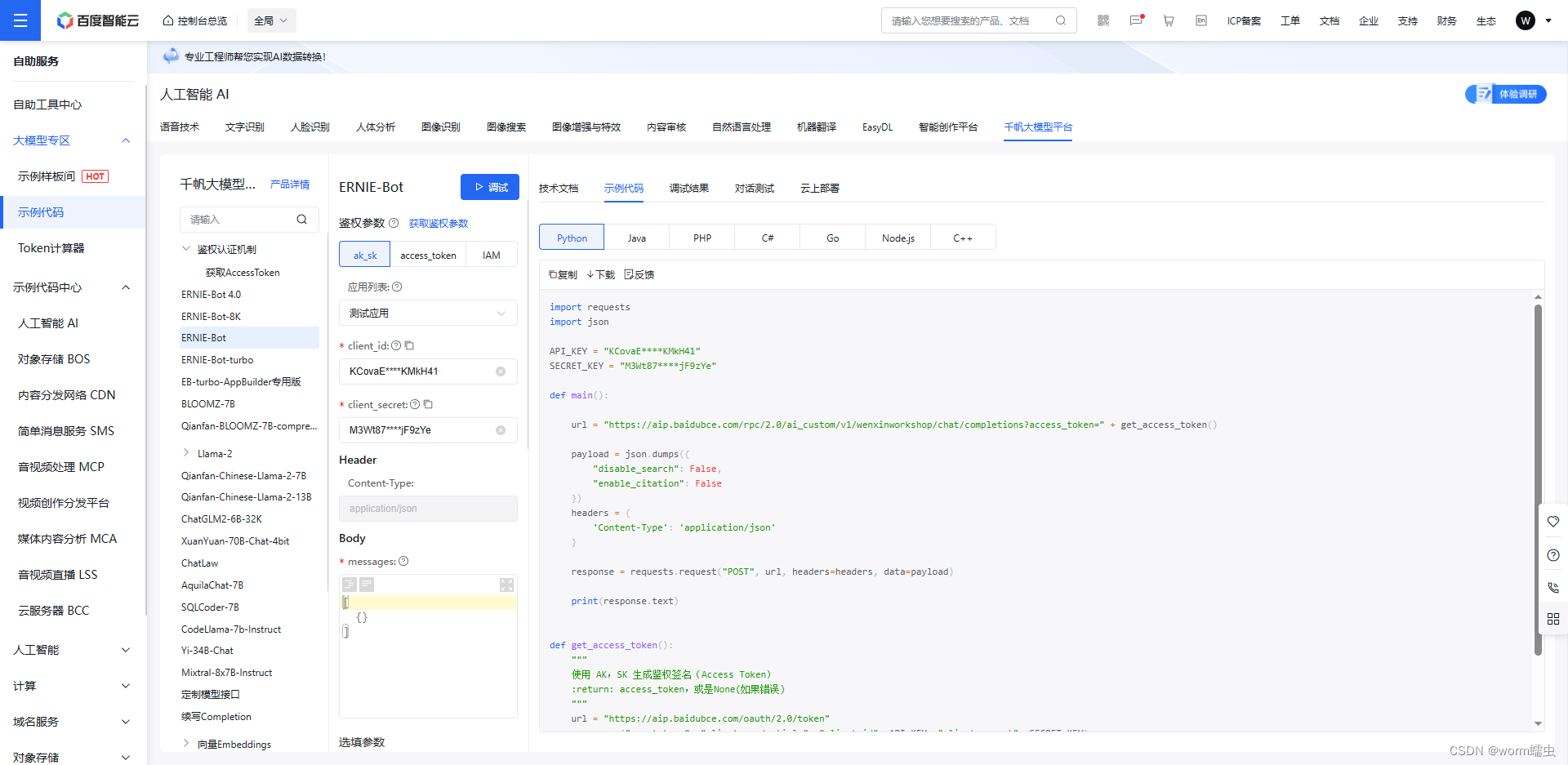Open the 测试应用 application dropdown

pyautogui.click(x=428, y=313)
